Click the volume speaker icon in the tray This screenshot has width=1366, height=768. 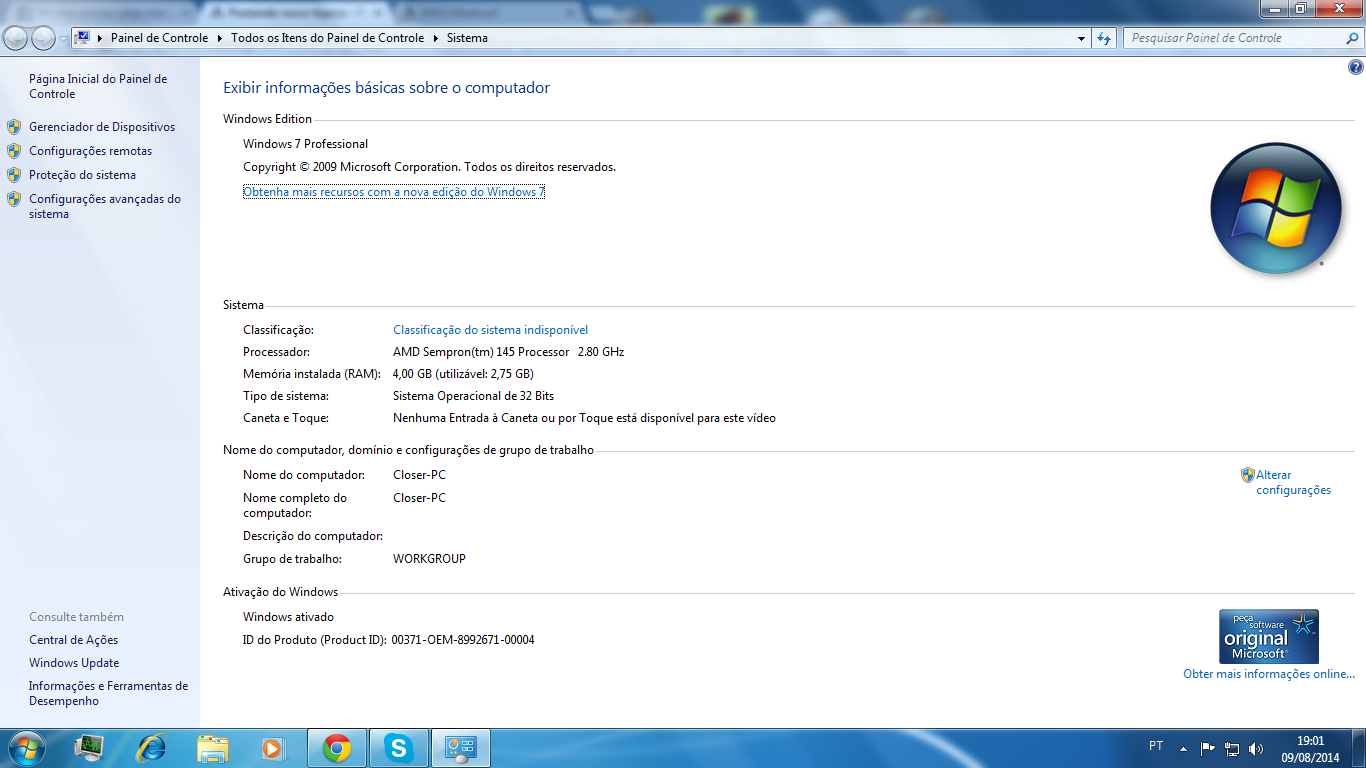pos(1256,748)
